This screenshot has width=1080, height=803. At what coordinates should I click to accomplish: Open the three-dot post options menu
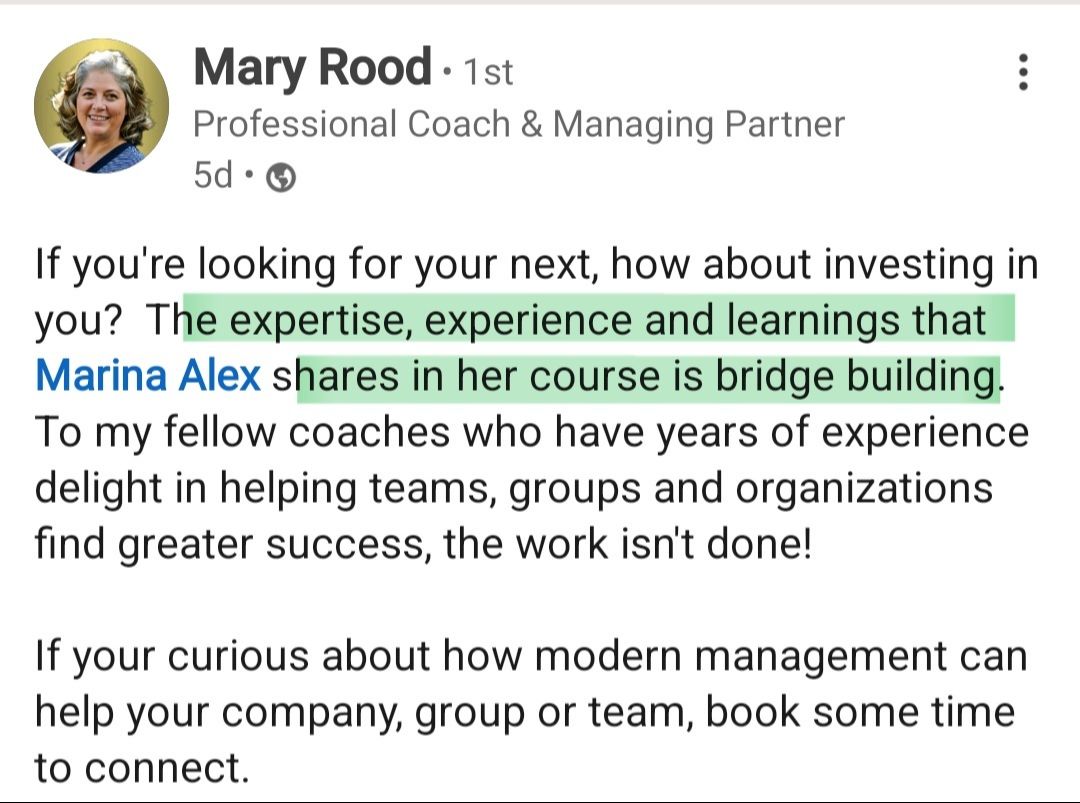pyautogui.click(x=1022, y=72)
